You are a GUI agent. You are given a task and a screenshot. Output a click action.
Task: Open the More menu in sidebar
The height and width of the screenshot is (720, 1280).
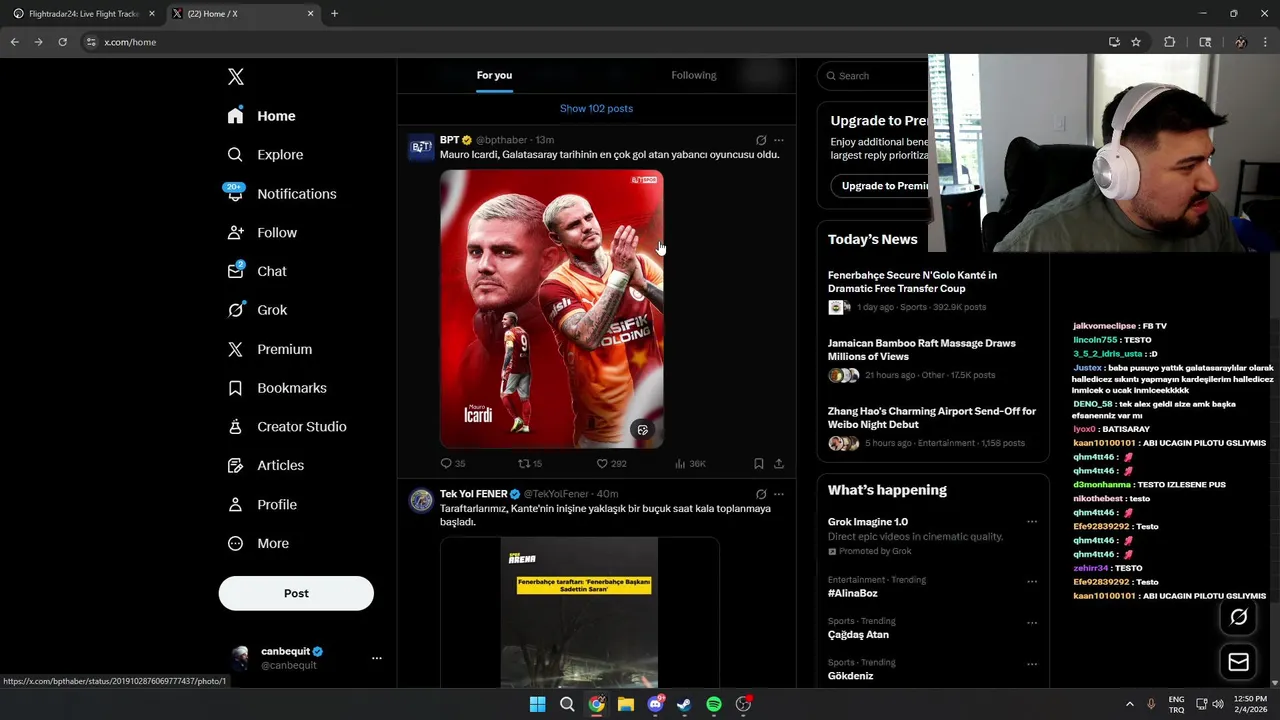click(x=259, y=544)
